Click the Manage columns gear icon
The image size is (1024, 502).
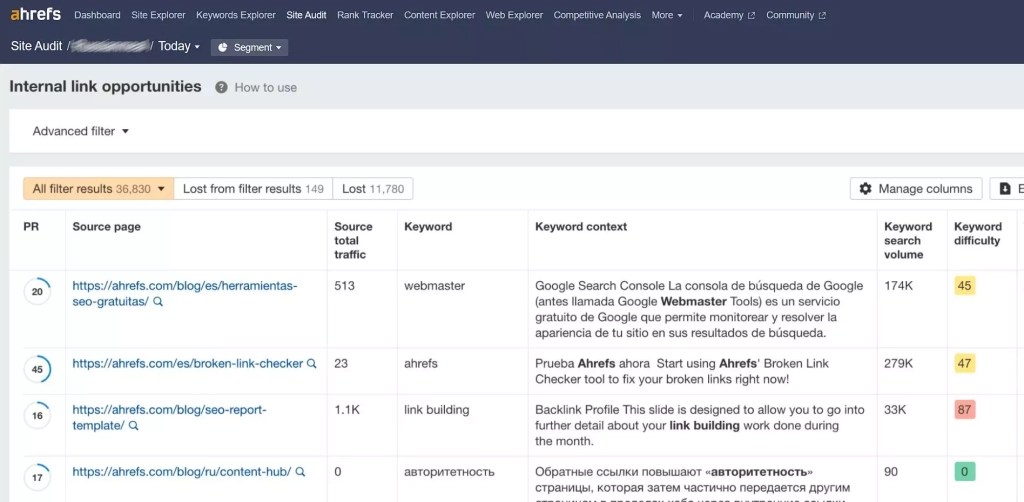[x=866, y=189]
